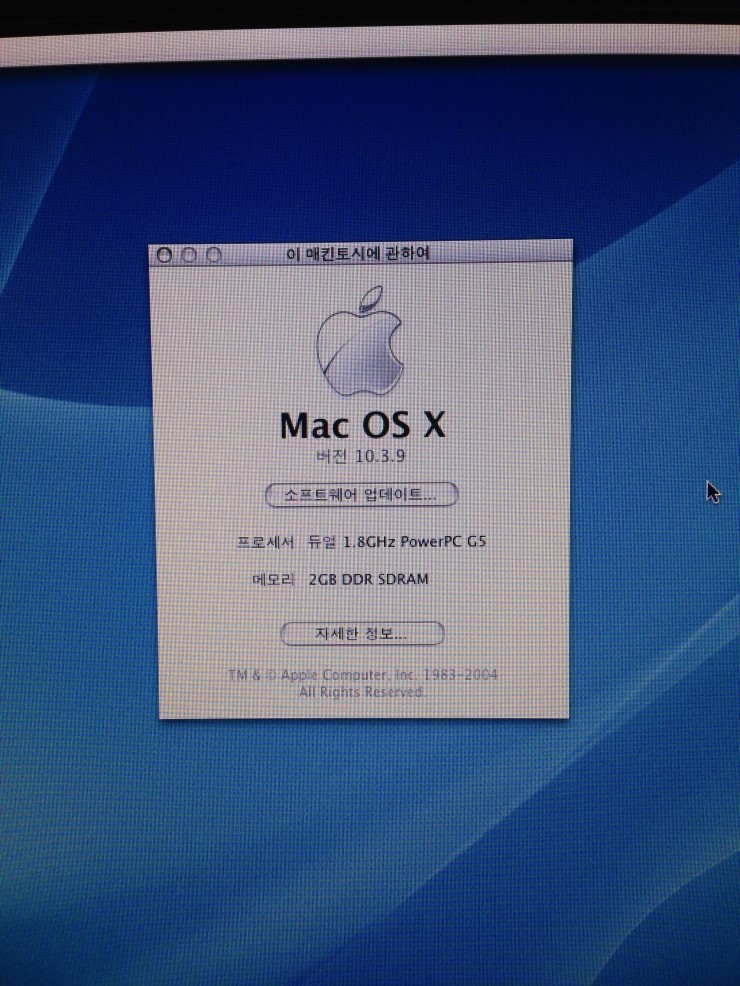Click the 메모리 label
The height and width of the screenshot is (986, 740).
coord(272,579)
